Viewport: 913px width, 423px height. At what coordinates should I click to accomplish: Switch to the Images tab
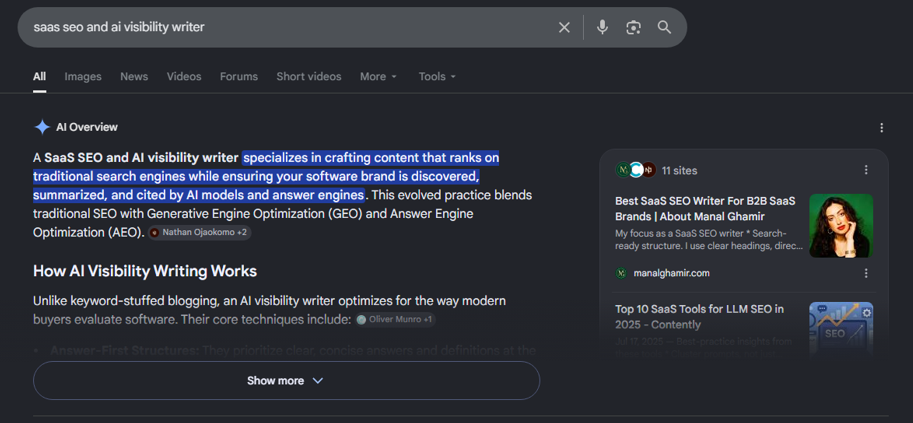[83, 76]
